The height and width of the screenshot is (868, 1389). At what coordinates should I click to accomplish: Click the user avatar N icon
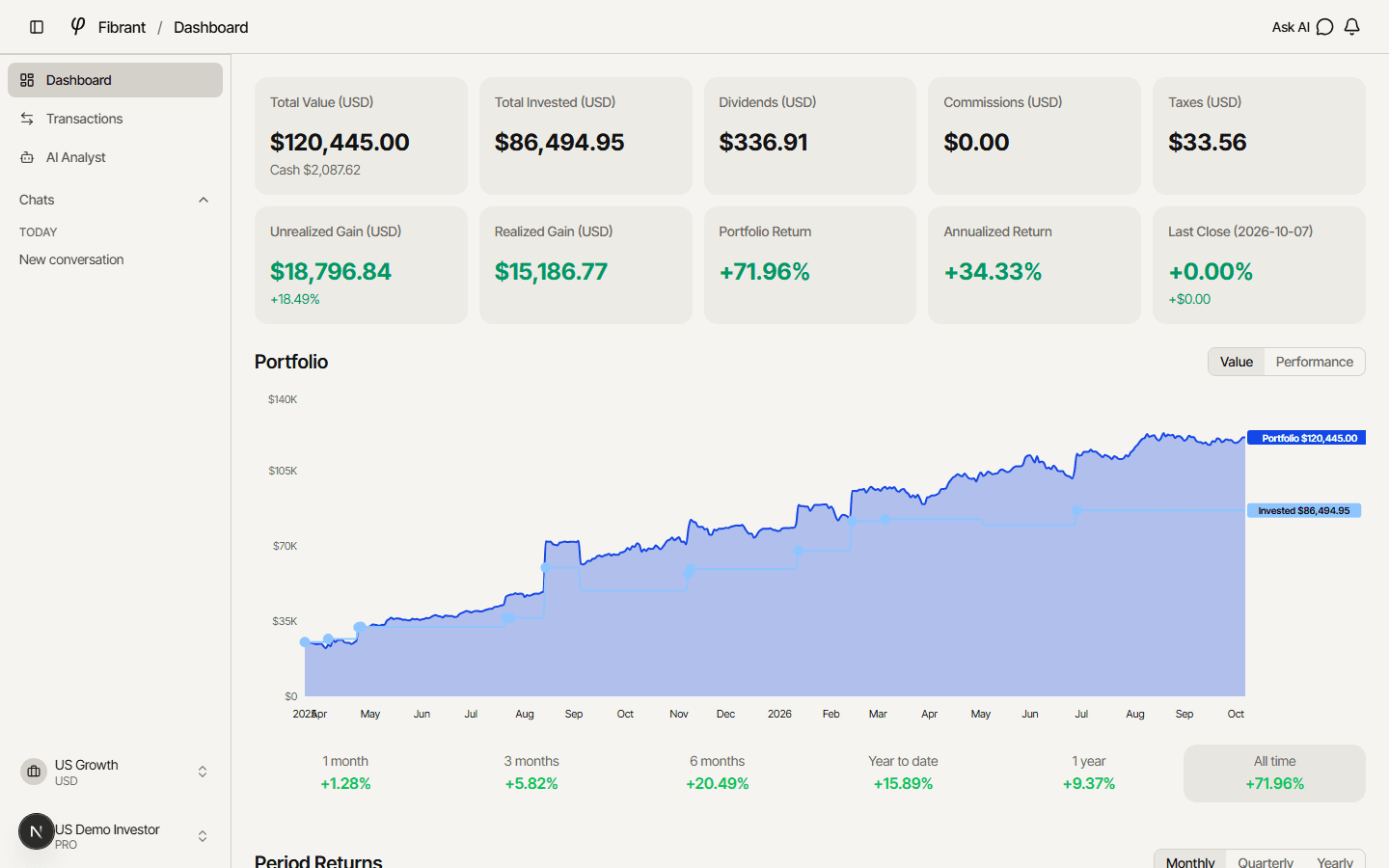(x=37, y=831)
